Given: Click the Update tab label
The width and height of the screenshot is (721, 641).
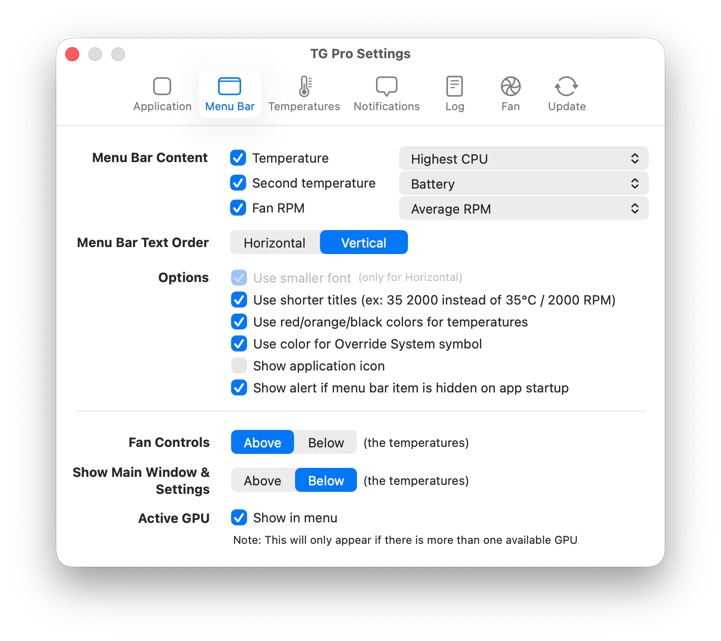Looking at the screenshot, I should tap(566, 107).
